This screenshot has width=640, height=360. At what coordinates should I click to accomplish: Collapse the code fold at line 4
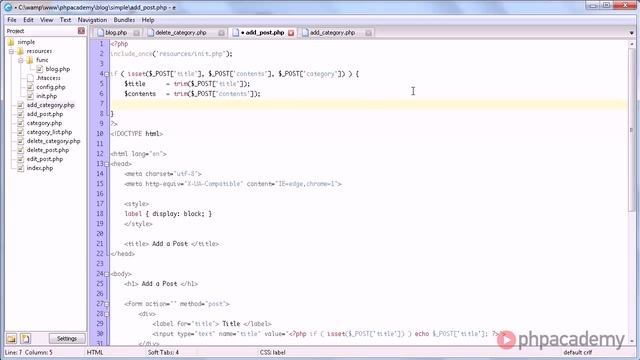[107, 74]
